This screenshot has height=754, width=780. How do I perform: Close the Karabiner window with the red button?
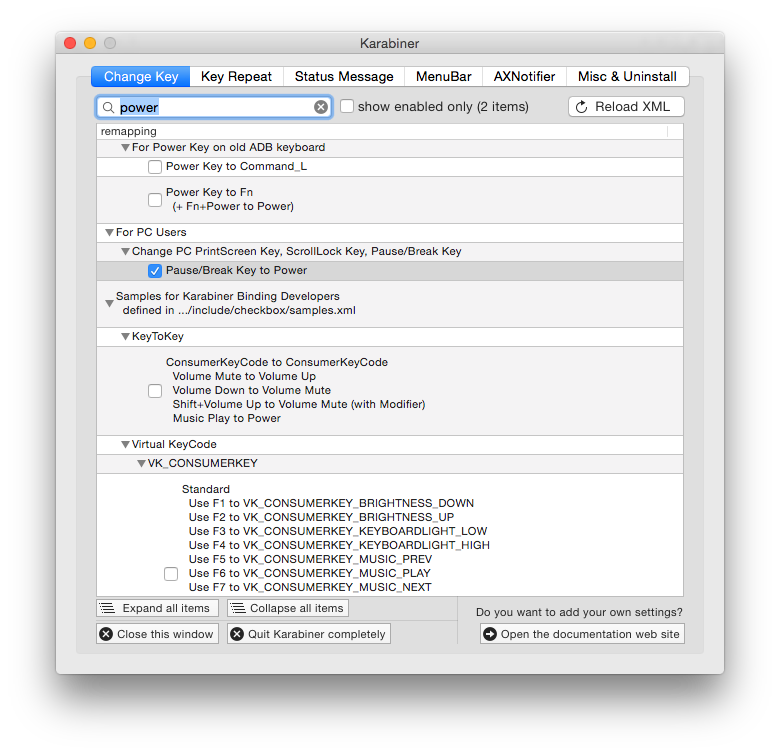(x=70, y=43)
